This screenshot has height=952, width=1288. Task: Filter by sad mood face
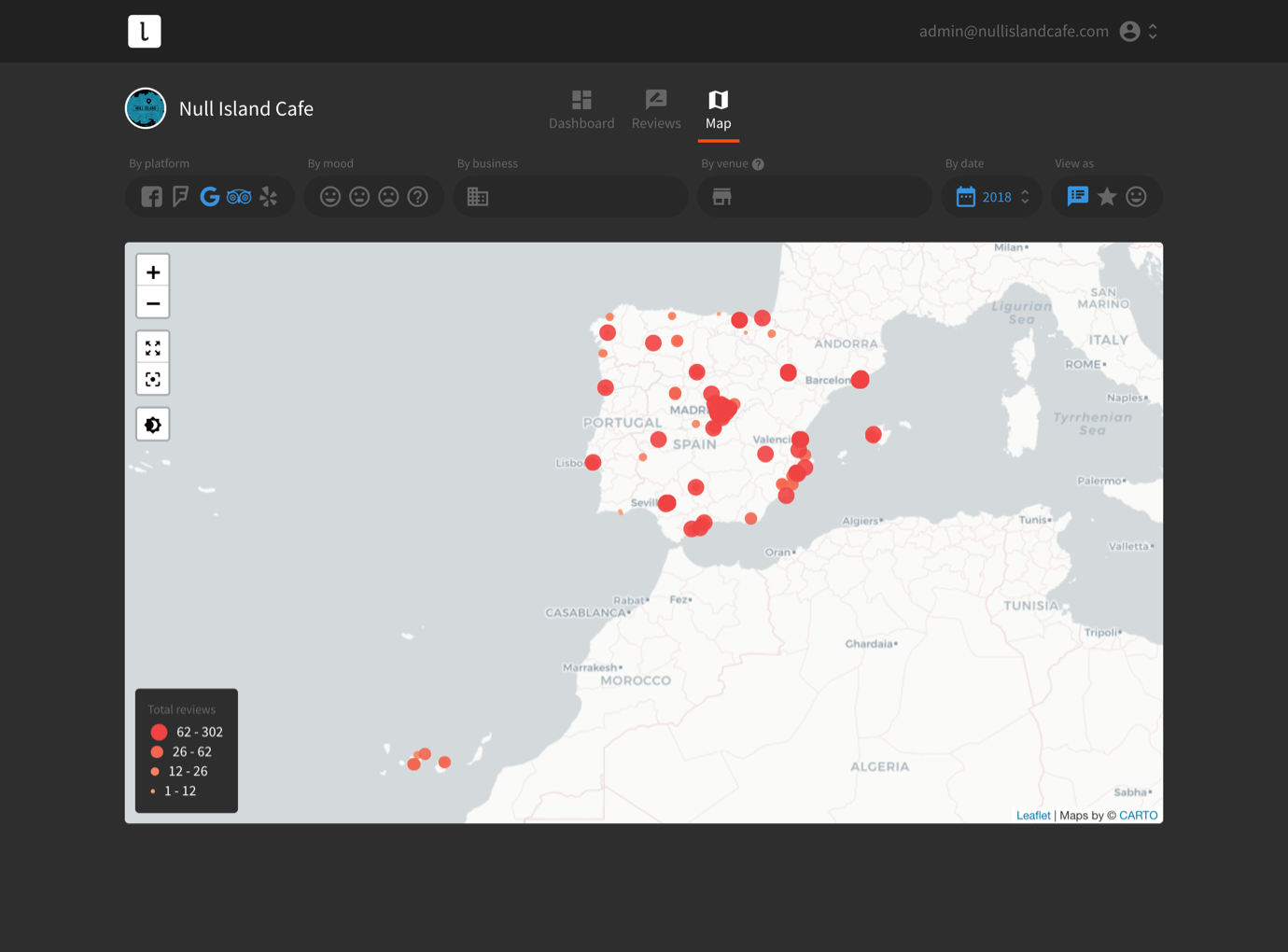[389, 197]
